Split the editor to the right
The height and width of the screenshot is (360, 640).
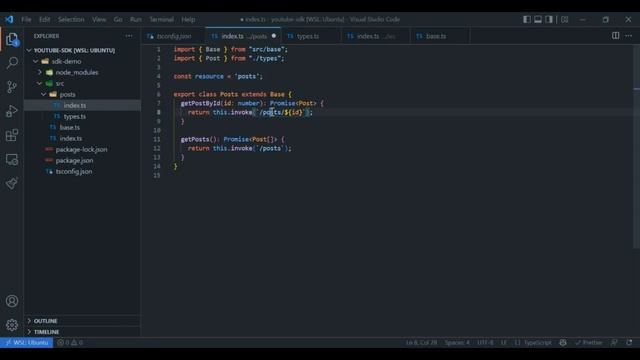[616, 36]
